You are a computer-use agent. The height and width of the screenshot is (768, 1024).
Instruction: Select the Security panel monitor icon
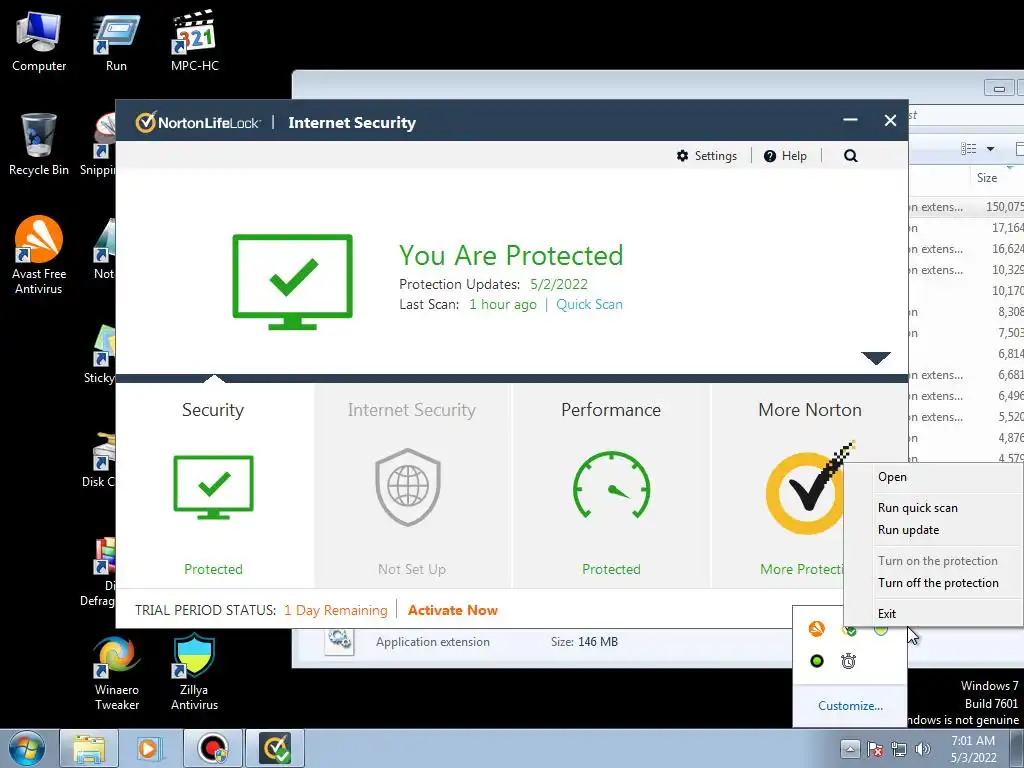214,487
